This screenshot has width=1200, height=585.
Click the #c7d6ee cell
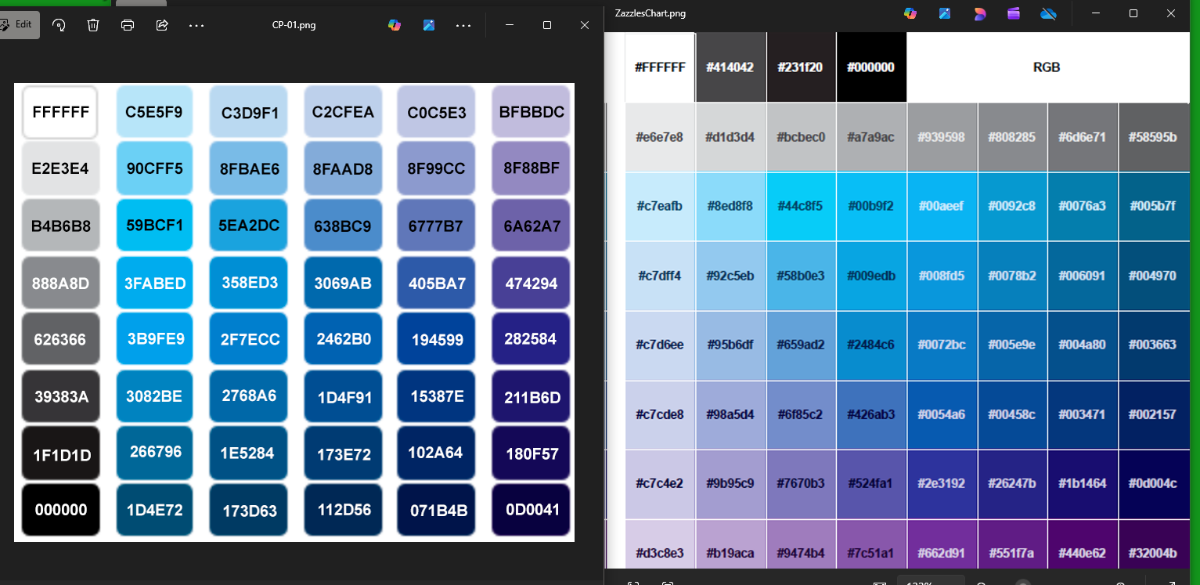click(x=660, y=345)
